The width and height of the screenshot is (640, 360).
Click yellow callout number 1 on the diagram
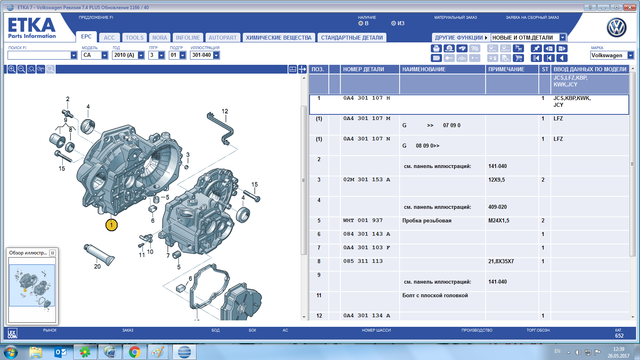[111, 225]
